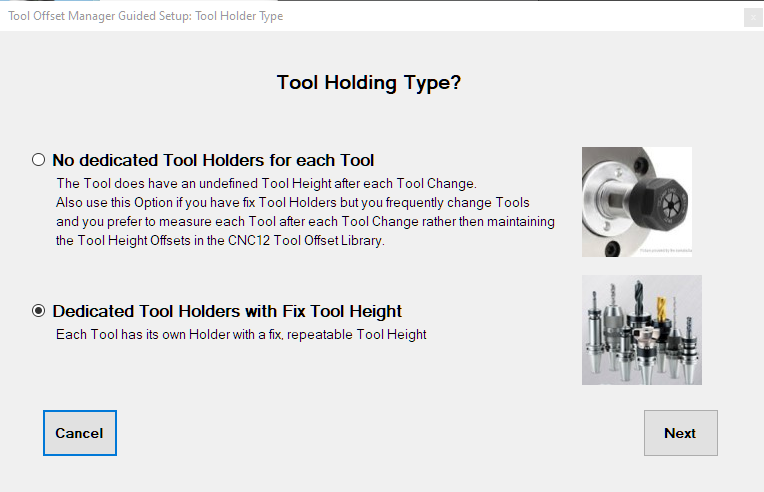The image size is (764, 492).
Task: Click the 'No dedicated Tool Holders for each Tool' label
Action: coord(213,160)
